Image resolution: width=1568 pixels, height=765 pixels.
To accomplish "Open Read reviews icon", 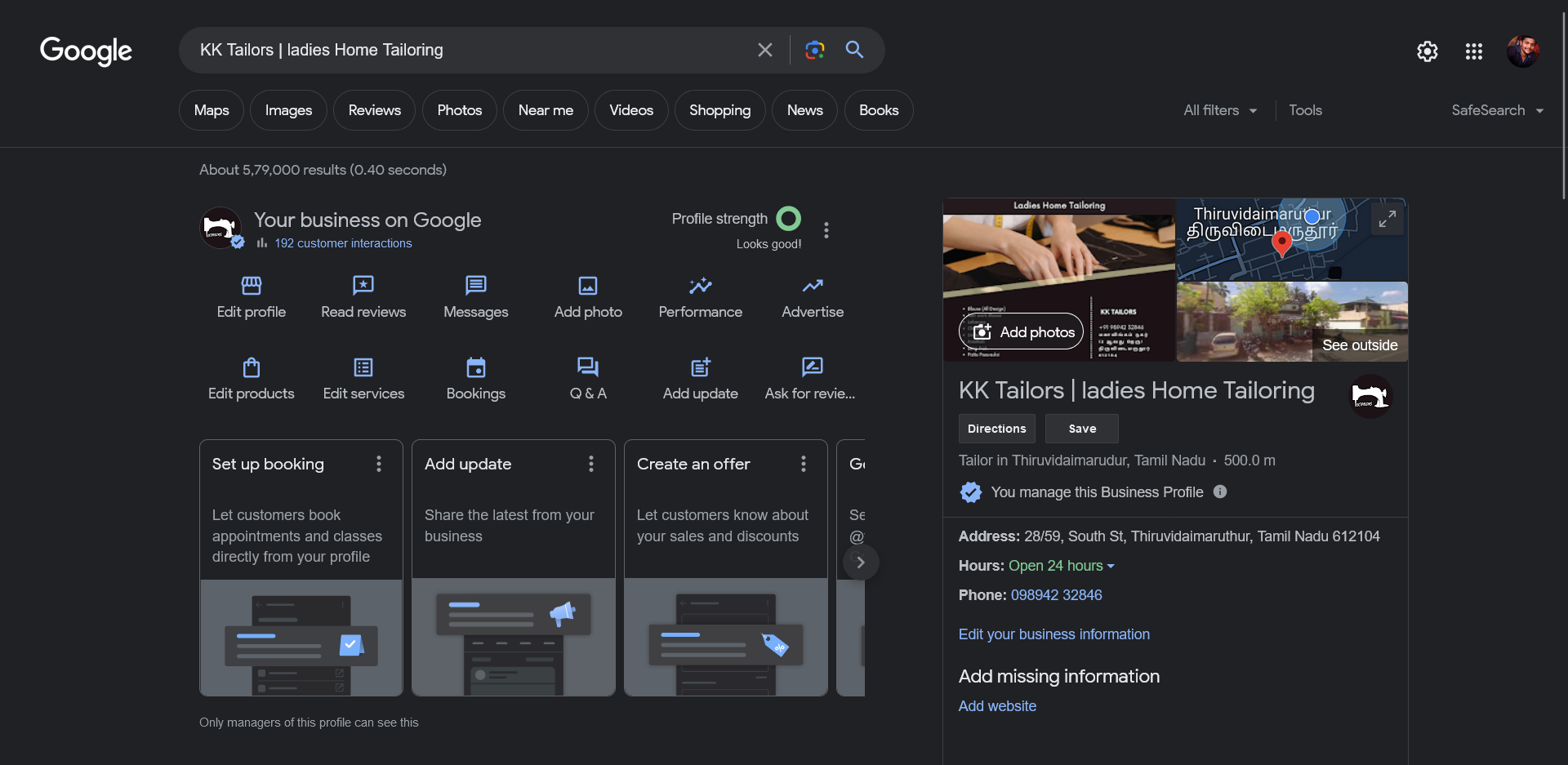I will [x=363, y=286].
